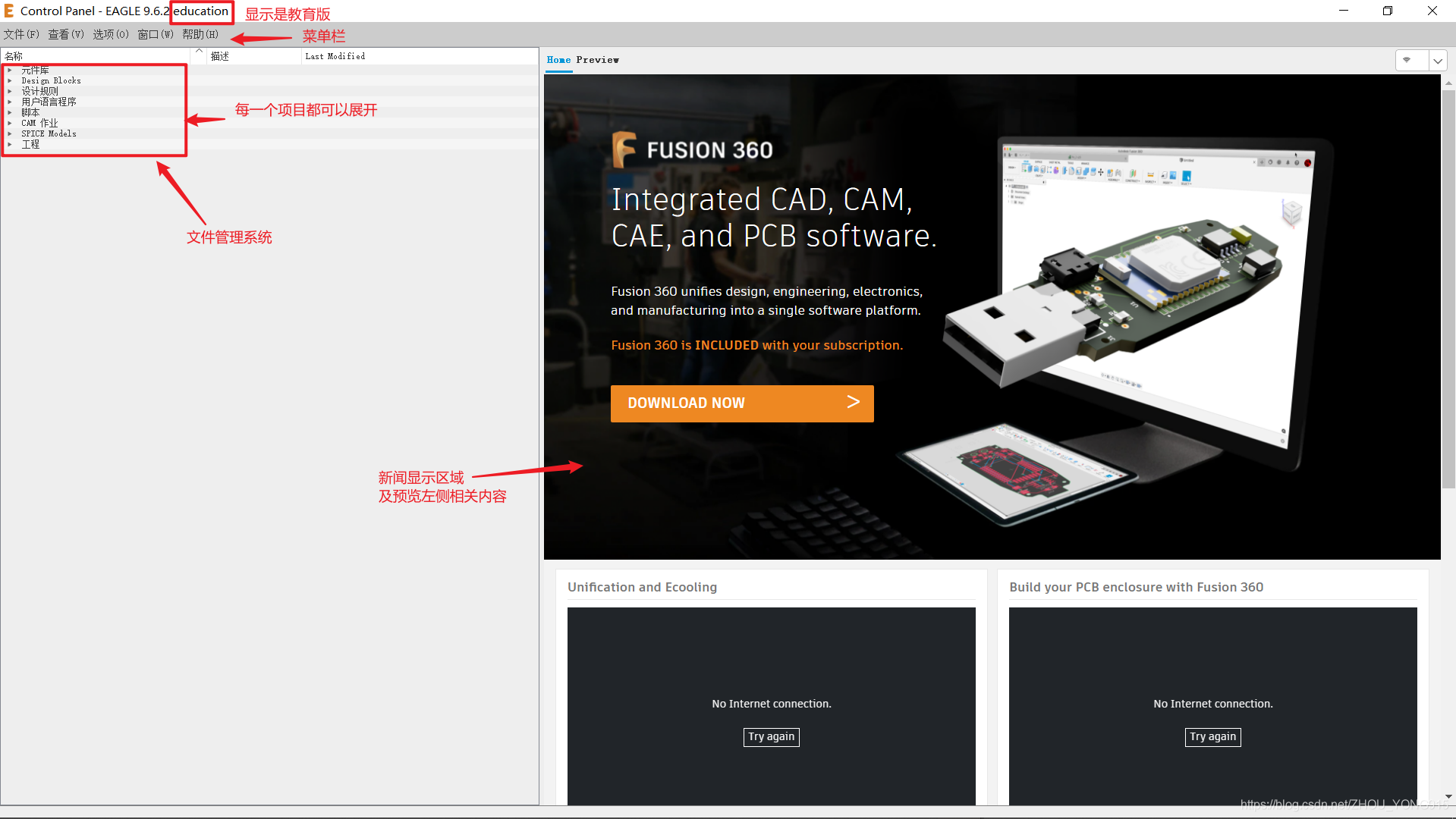The image size is (1456, 819).
Task: Expand the 用户语言程序 node arrow
Action: click(x=10, y=102)
